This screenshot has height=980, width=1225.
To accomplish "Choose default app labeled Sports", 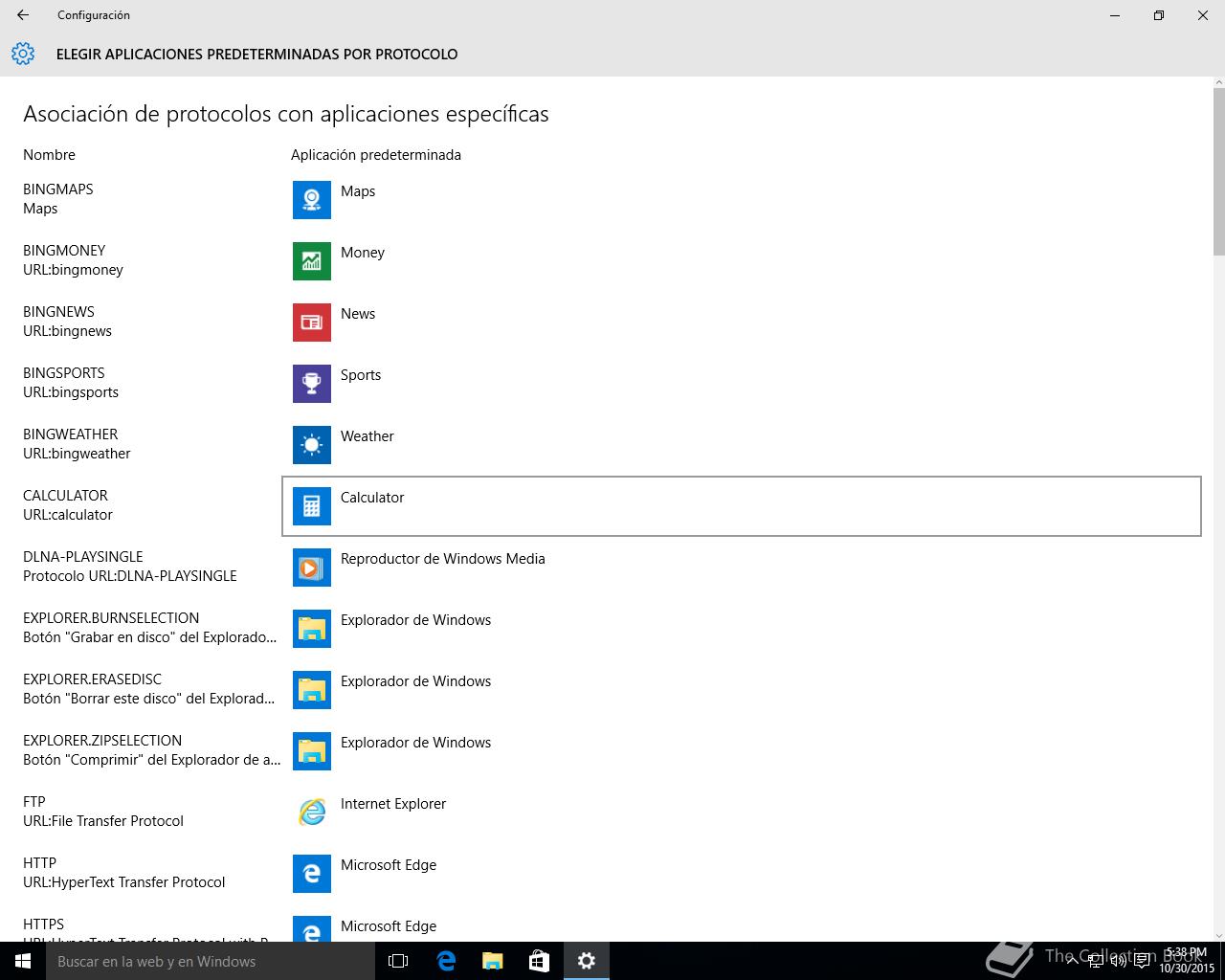I will coord(361,375).
